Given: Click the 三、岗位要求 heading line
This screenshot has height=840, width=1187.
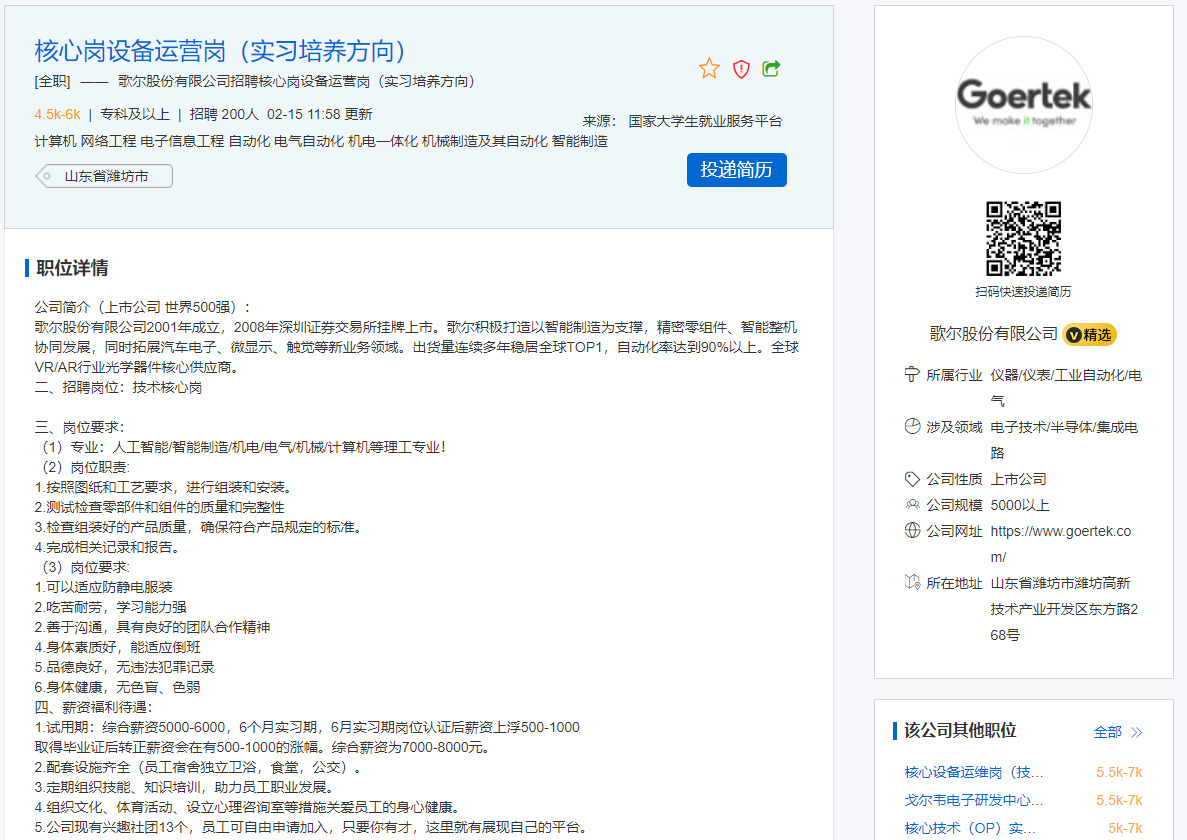Looking at the screenshot, I should point(79,427).
